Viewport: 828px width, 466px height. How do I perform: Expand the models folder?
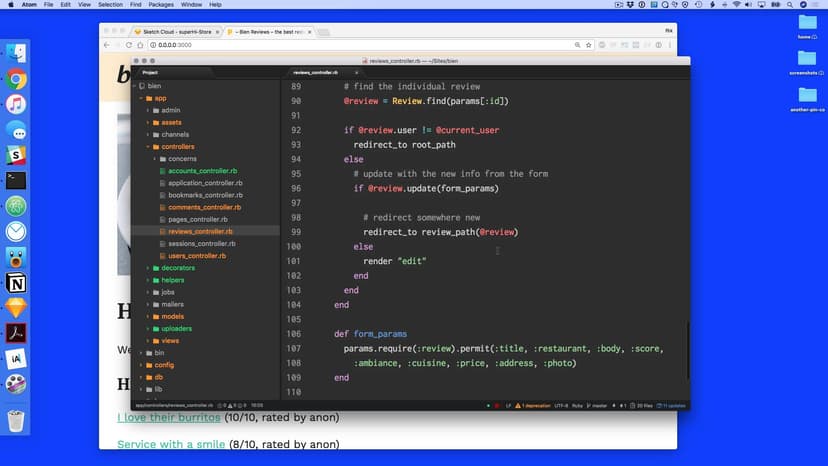click(x=172, y=316)
